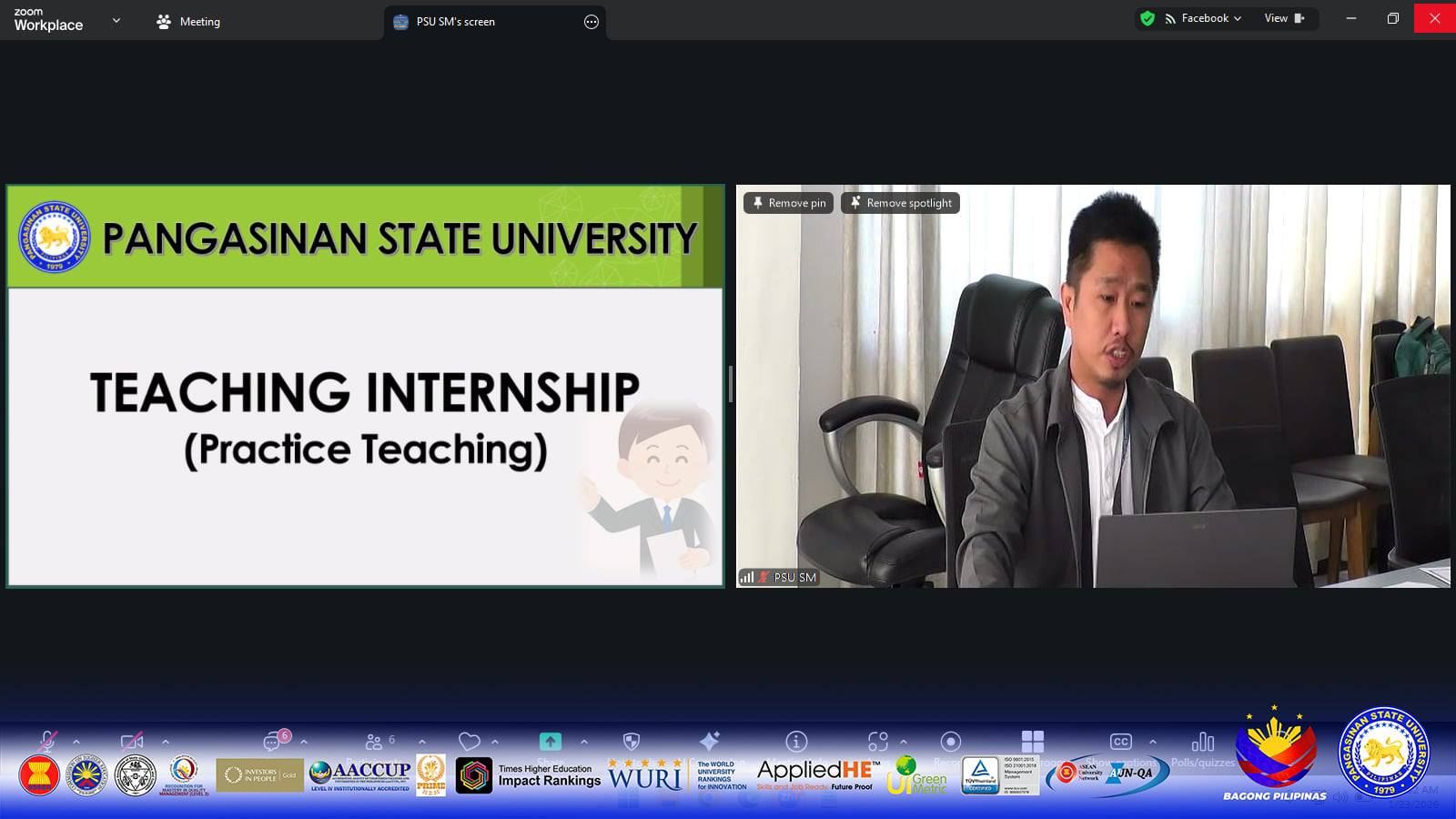Turn on the video camera
The width and height of the screenshot is (1456, 819).
[132, 742]
